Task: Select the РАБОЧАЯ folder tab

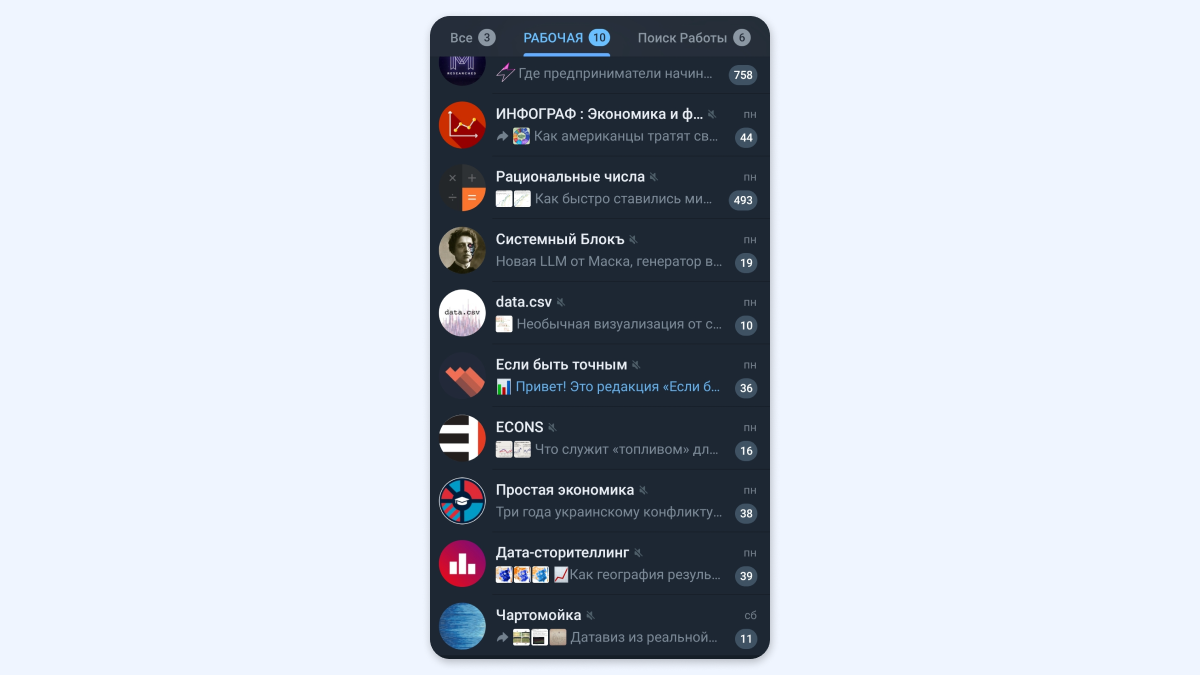Action: [x=566, y=38]
